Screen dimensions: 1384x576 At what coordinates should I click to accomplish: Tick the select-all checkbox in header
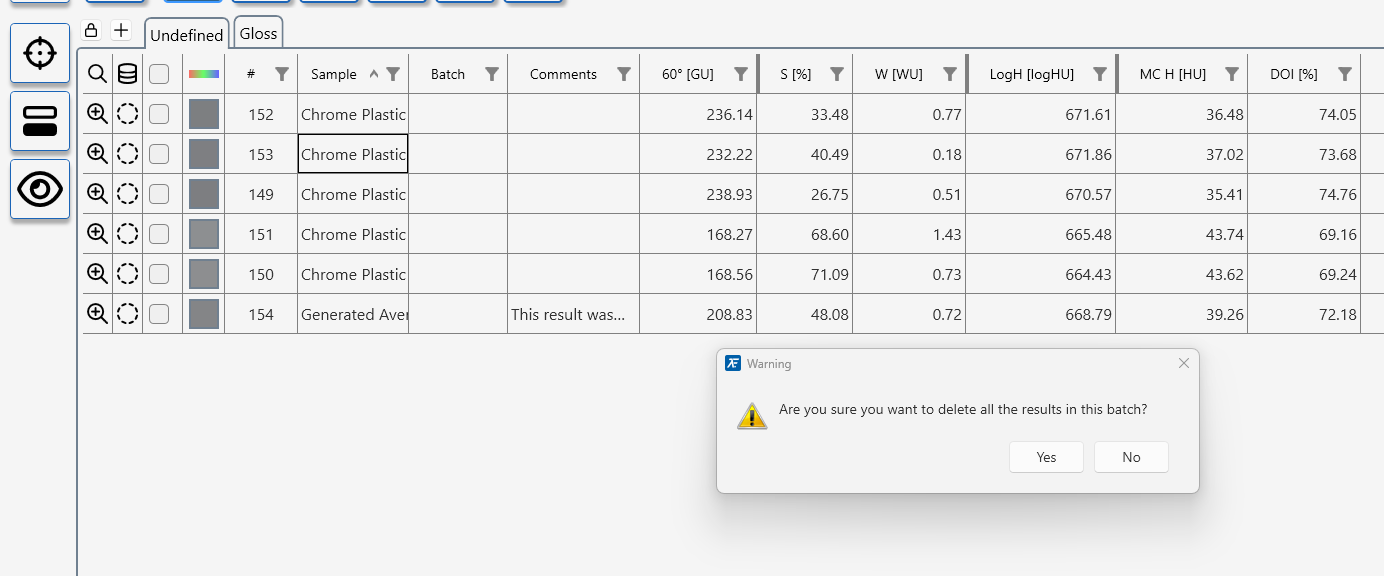[159, 74]
